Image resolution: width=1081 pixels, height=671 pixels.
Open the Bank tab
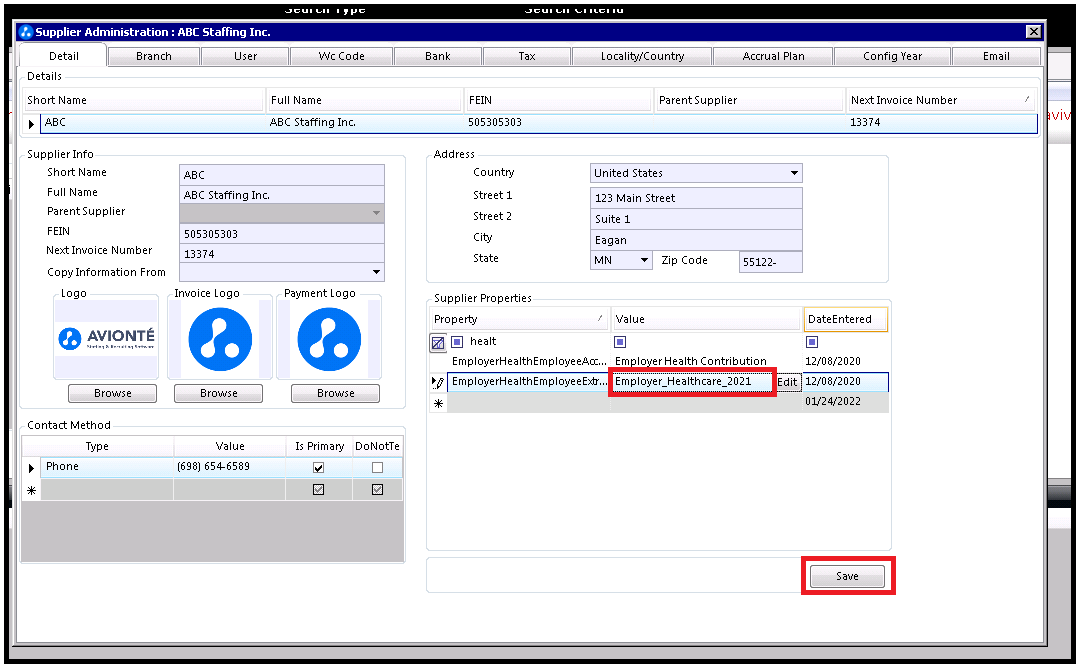click(438, 57)
